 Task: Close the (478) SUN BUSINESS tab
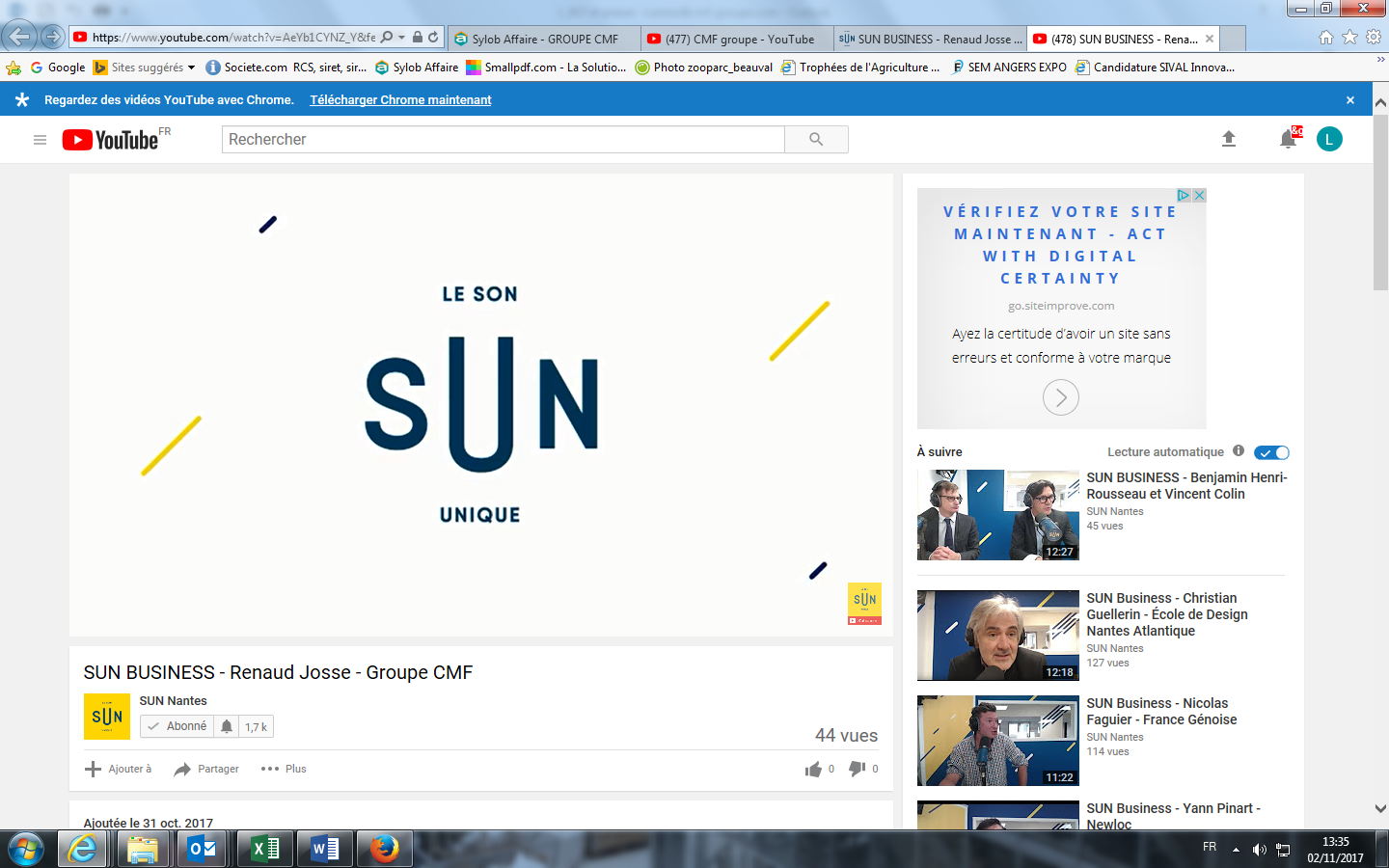(1210, 39)
